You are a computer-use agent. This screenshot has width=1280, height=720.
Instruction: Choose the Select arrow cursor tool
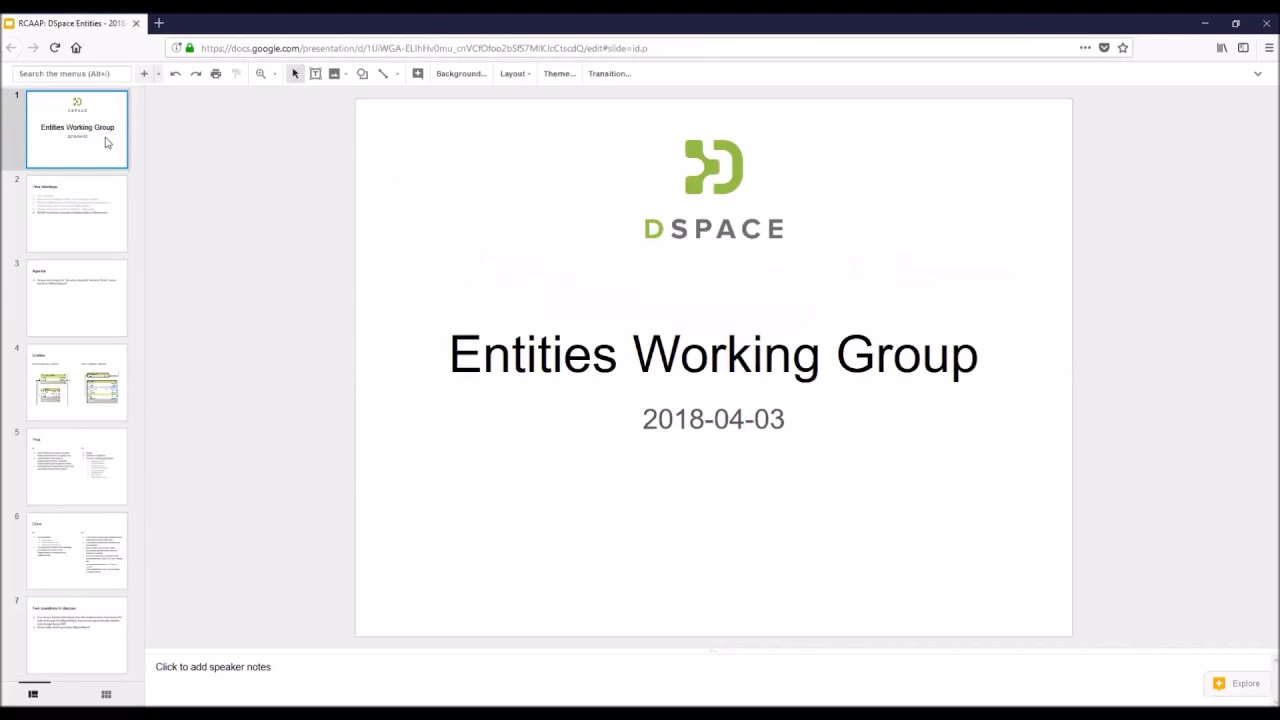(x=295, y=74)
